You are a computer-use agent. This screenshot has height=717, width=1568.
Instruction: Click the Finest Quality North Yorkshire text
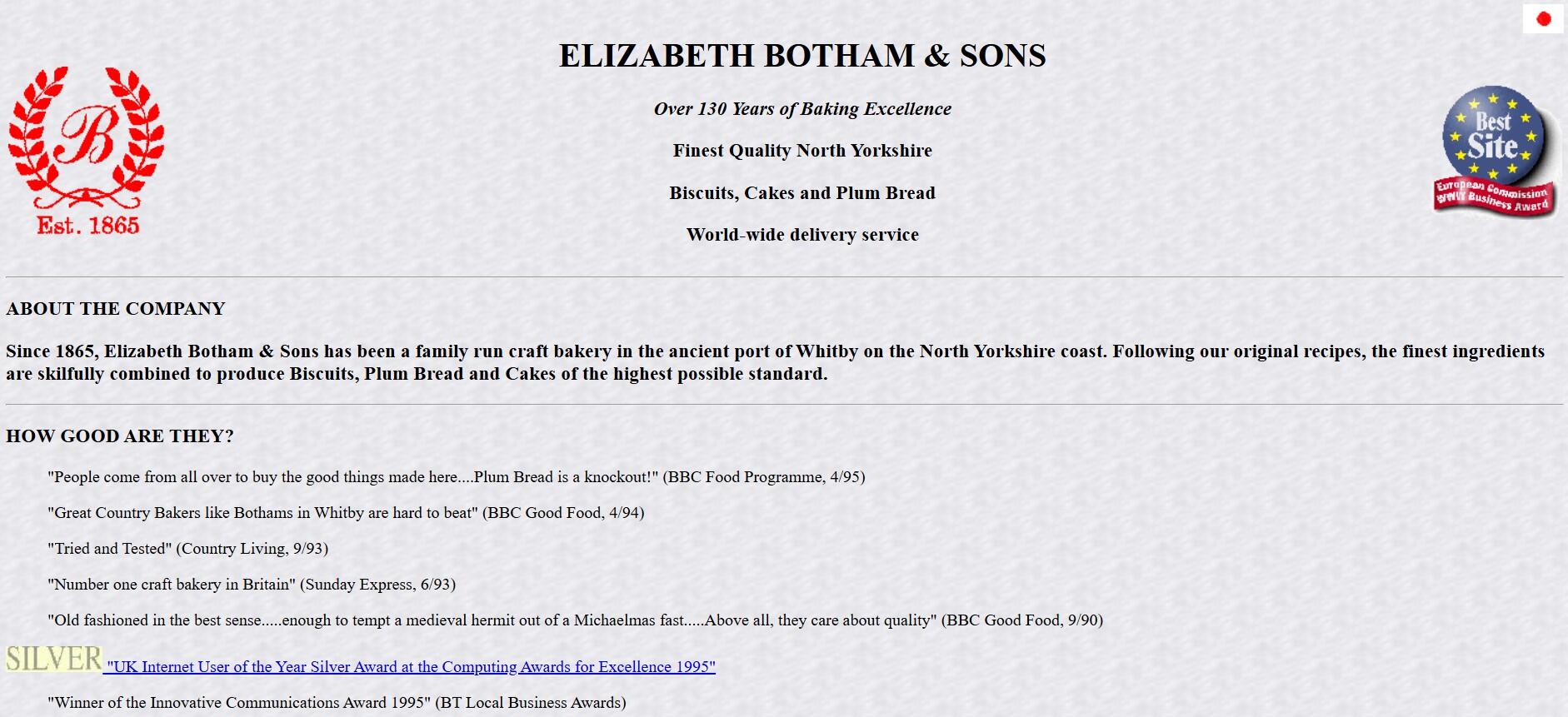coord(802,151)
